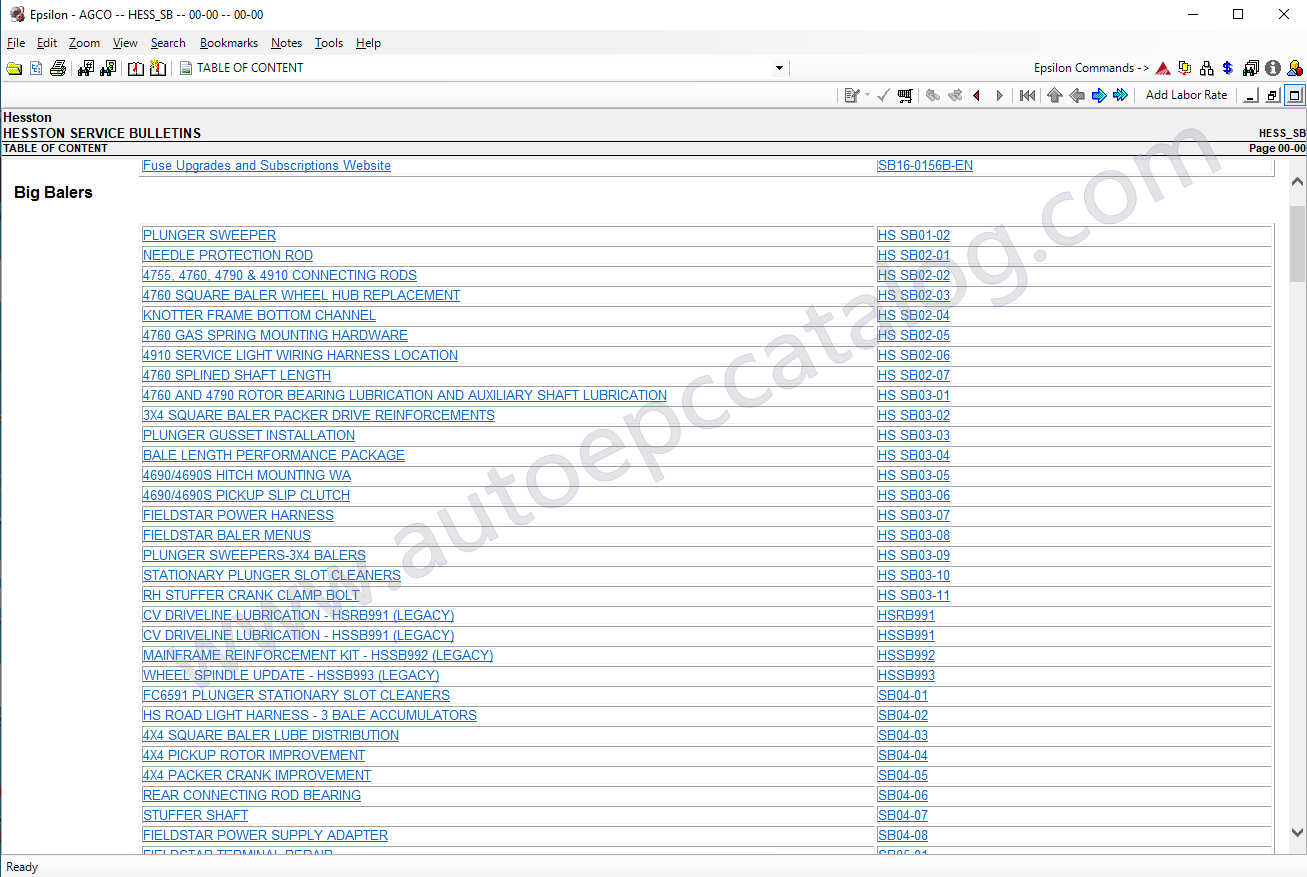Screen dimensions: 1307x877
Task: Open the Tools menu
Action: [x=328, y=43]
